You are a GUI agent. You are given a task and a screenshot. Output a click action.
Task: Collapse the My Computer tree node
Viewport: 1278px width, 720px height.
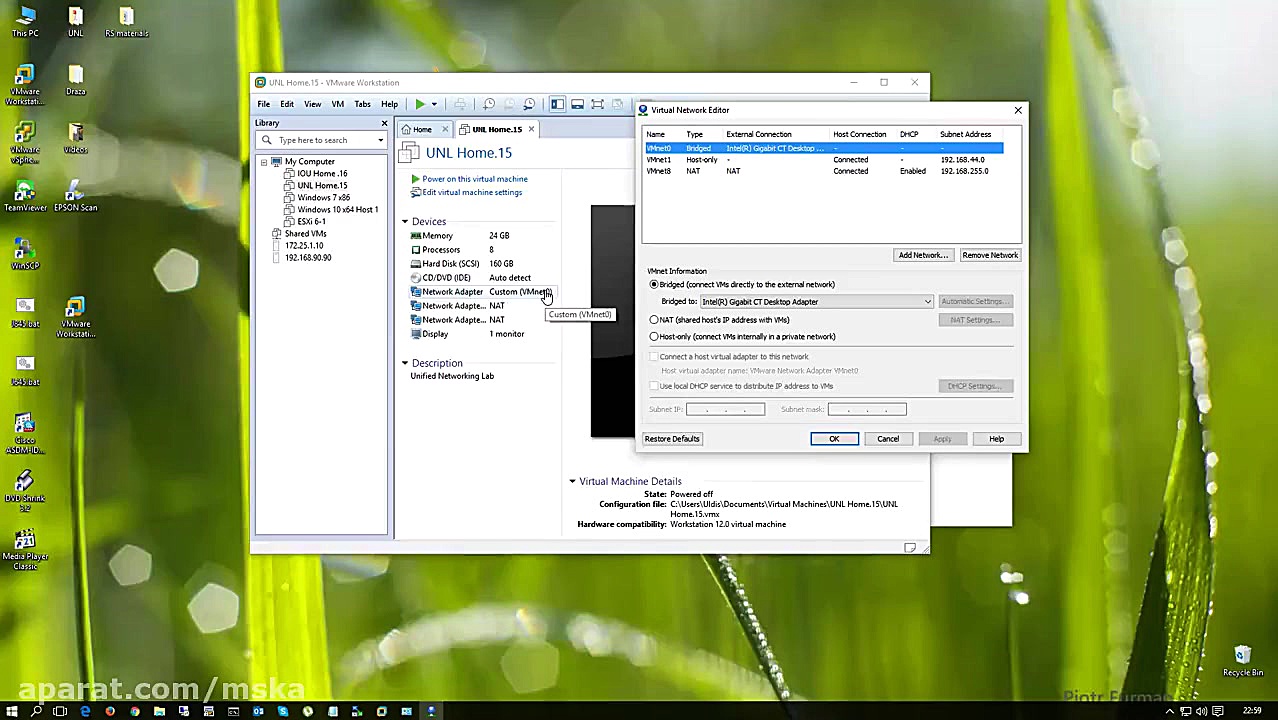pos(264,162)
